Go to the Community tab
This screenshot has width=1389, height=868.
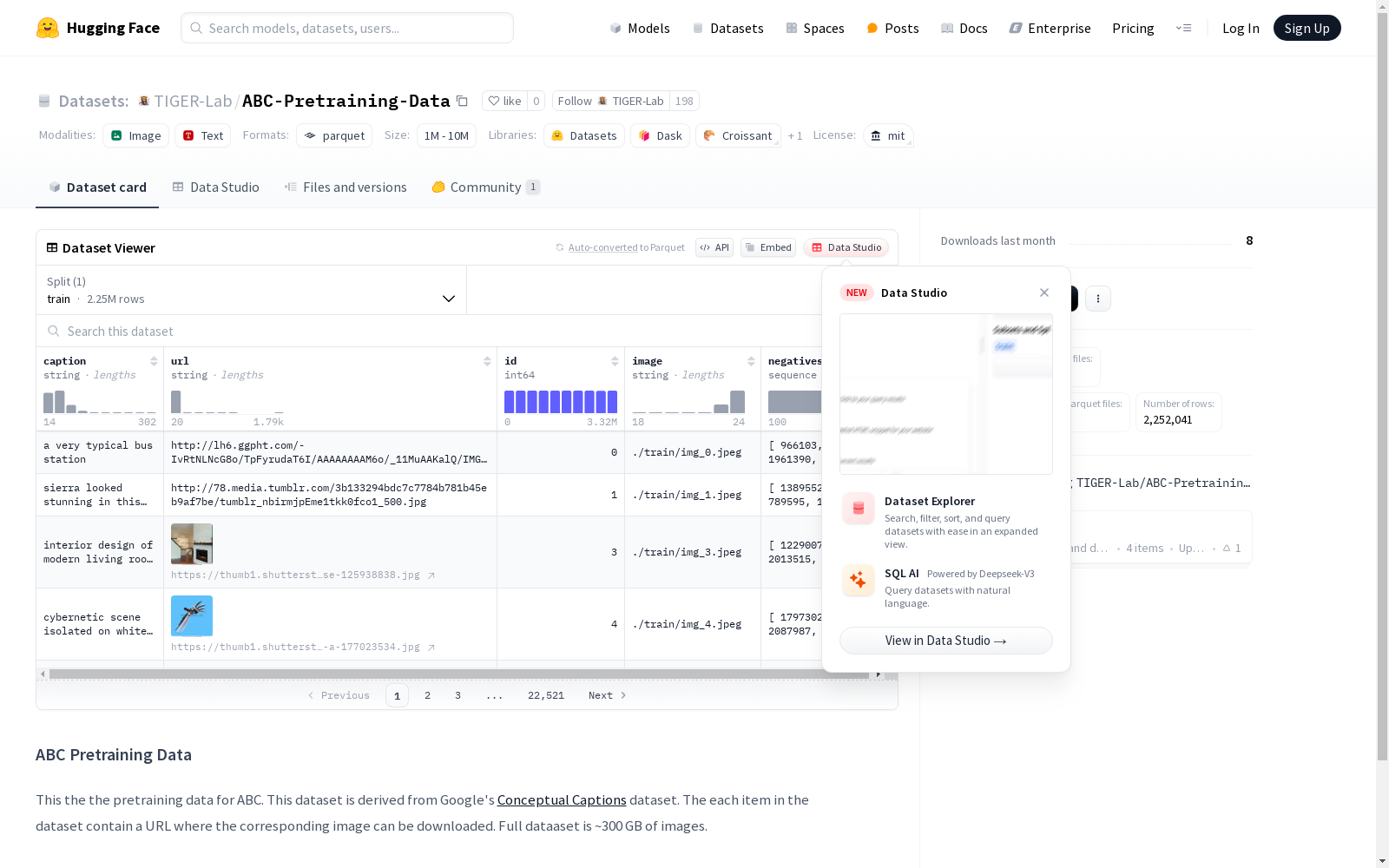pos(486,187)
